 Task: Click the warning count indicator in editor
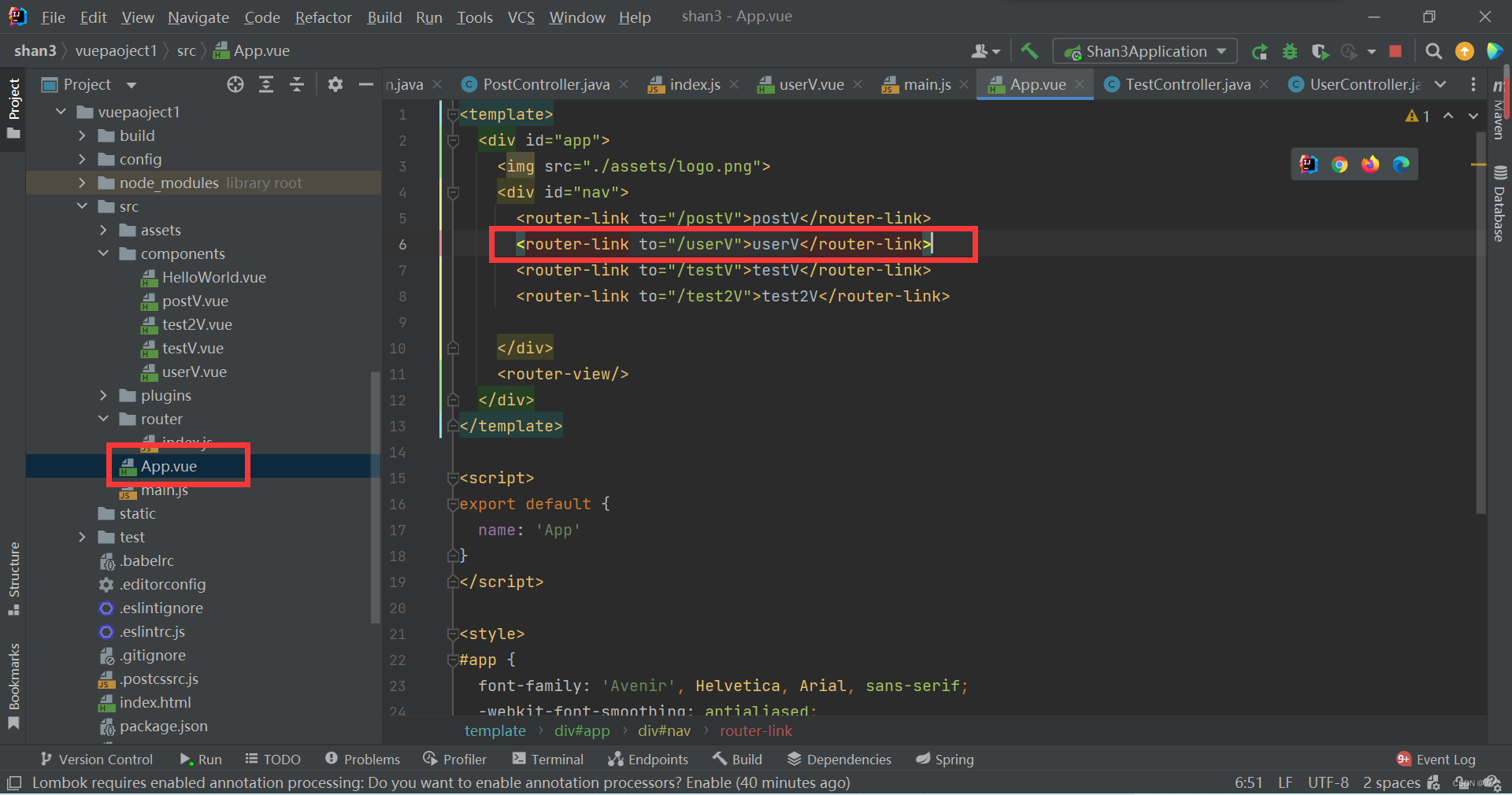pos(1417,116)
